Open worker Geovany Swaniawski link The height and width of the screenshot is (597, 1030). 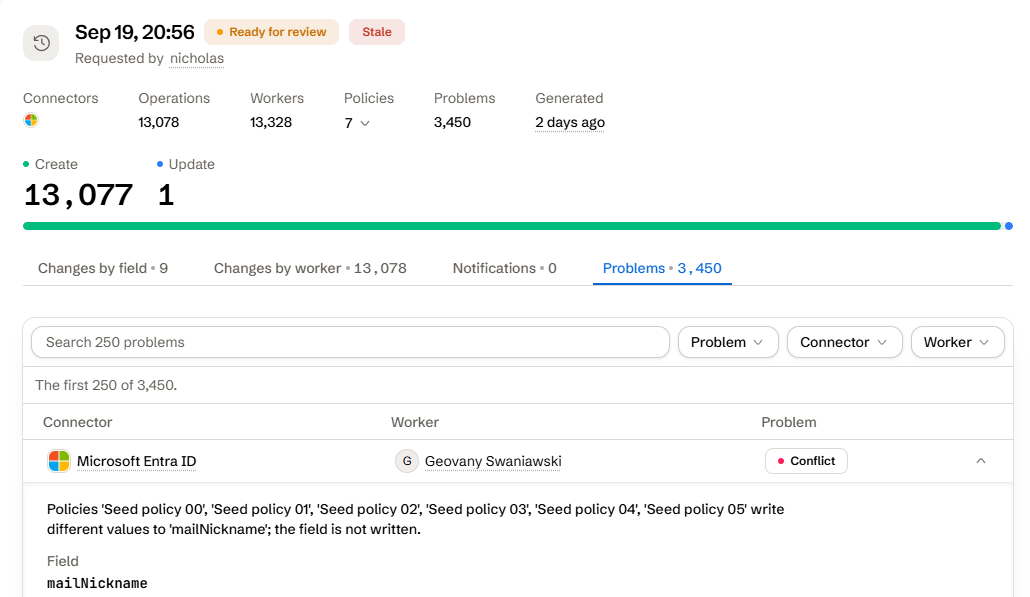pyautogui.click(x=493, y=461)
